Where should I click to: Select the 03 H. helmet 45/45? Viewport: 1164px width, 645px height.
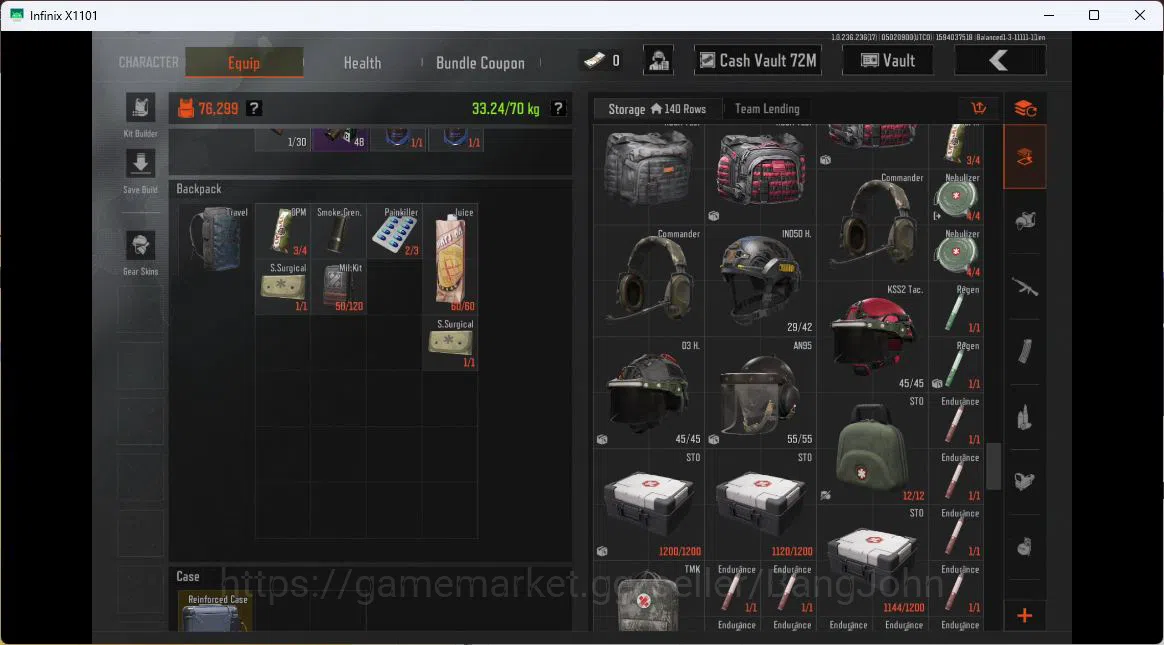pos(648,392)
